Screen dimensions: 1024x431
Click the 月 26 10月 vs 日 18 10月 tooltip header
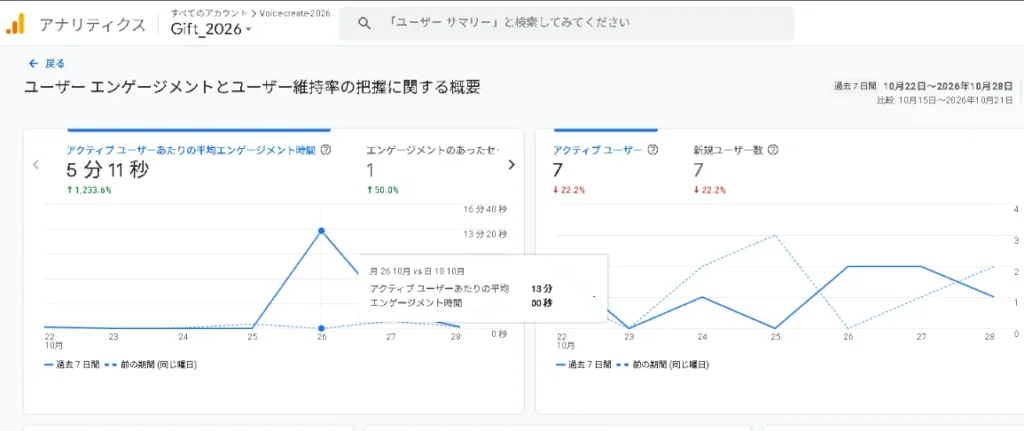[x=417, y=270]
